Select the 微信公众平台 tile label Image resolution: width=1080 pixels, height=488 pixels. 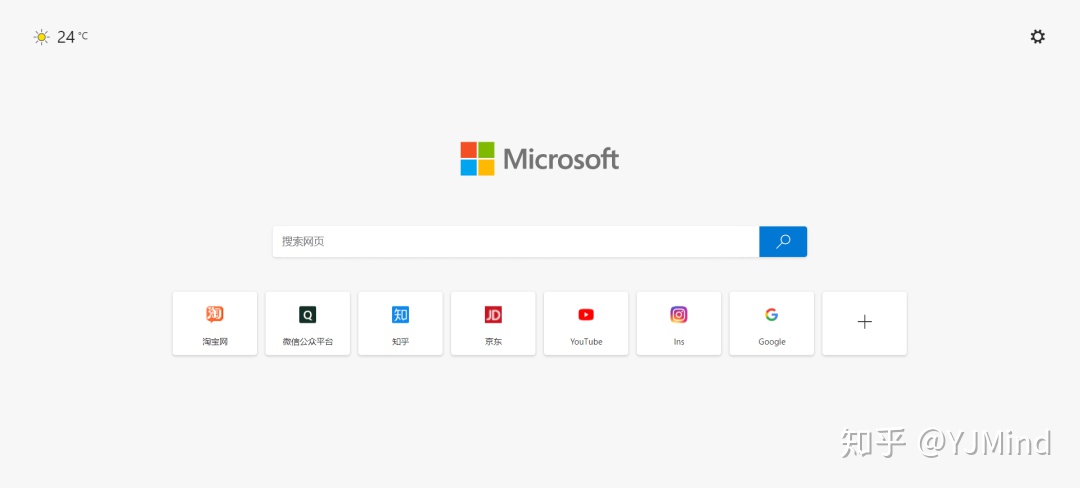pyautogui.click(x=307, y=342)
